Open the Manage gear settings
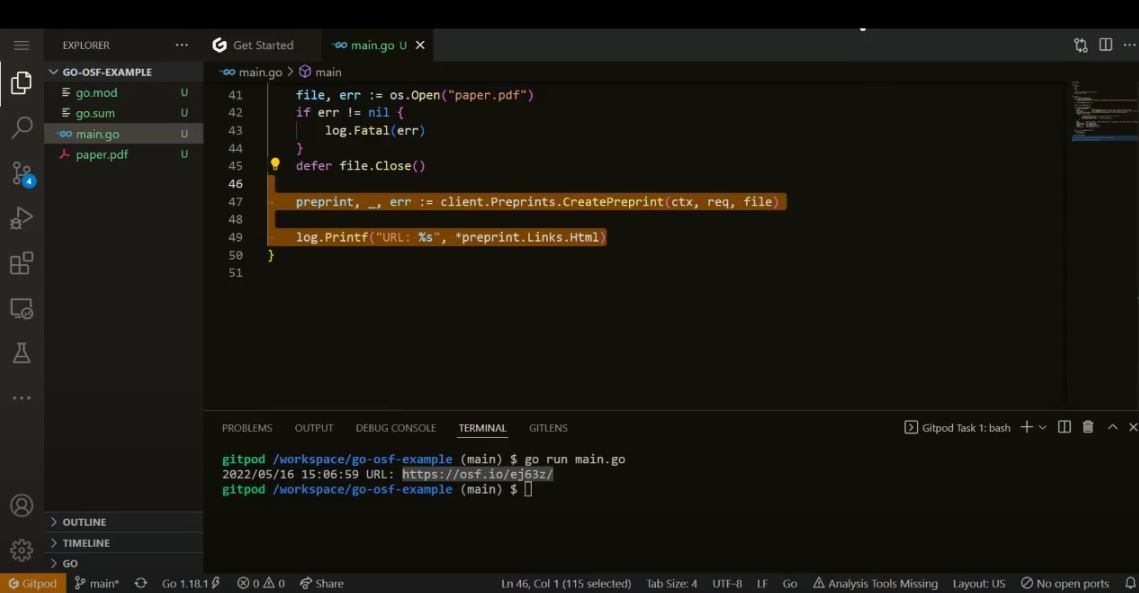The image size is (1139, 593). [21, 550]
